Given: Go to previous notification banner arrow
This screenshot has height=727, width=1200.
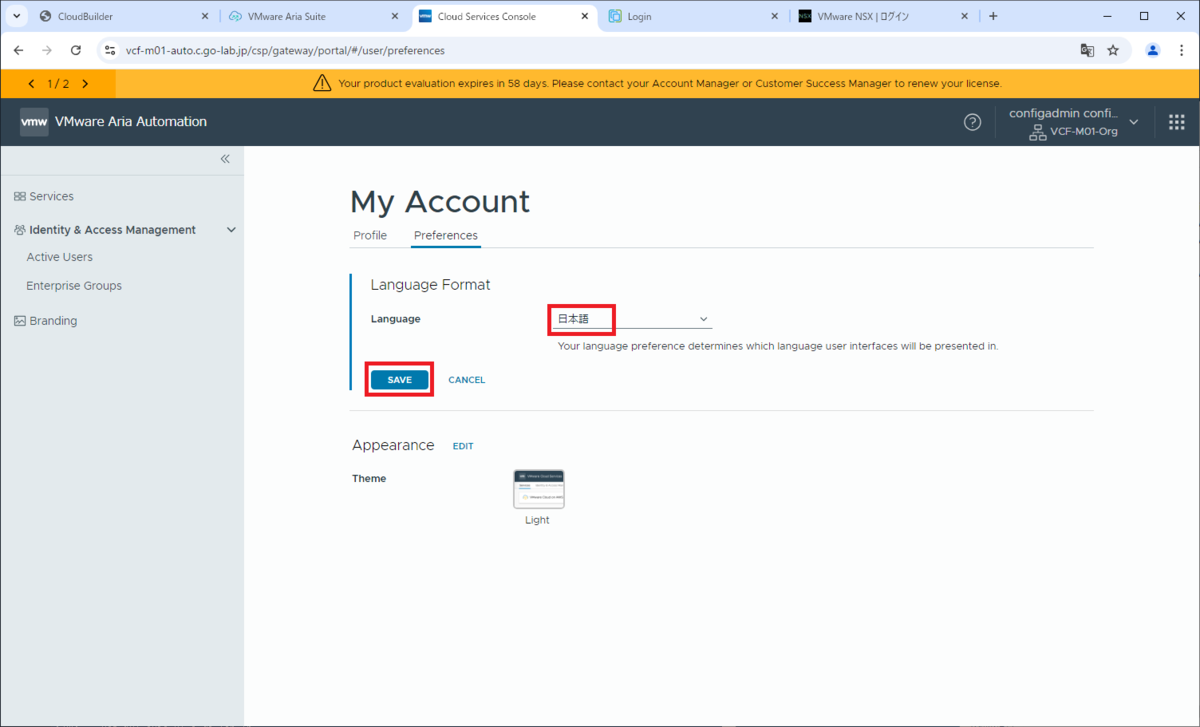Looking at the screenshot, I should [x=32, y=84].
